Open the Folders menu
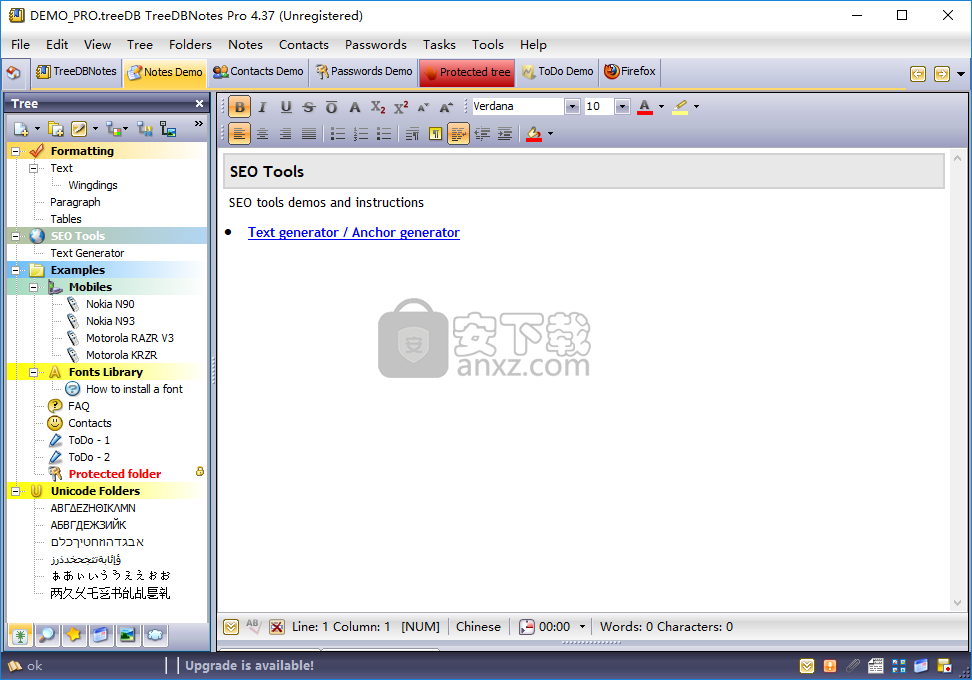The image size is (972, 680). pyautogui.click(x=190, y=45)
